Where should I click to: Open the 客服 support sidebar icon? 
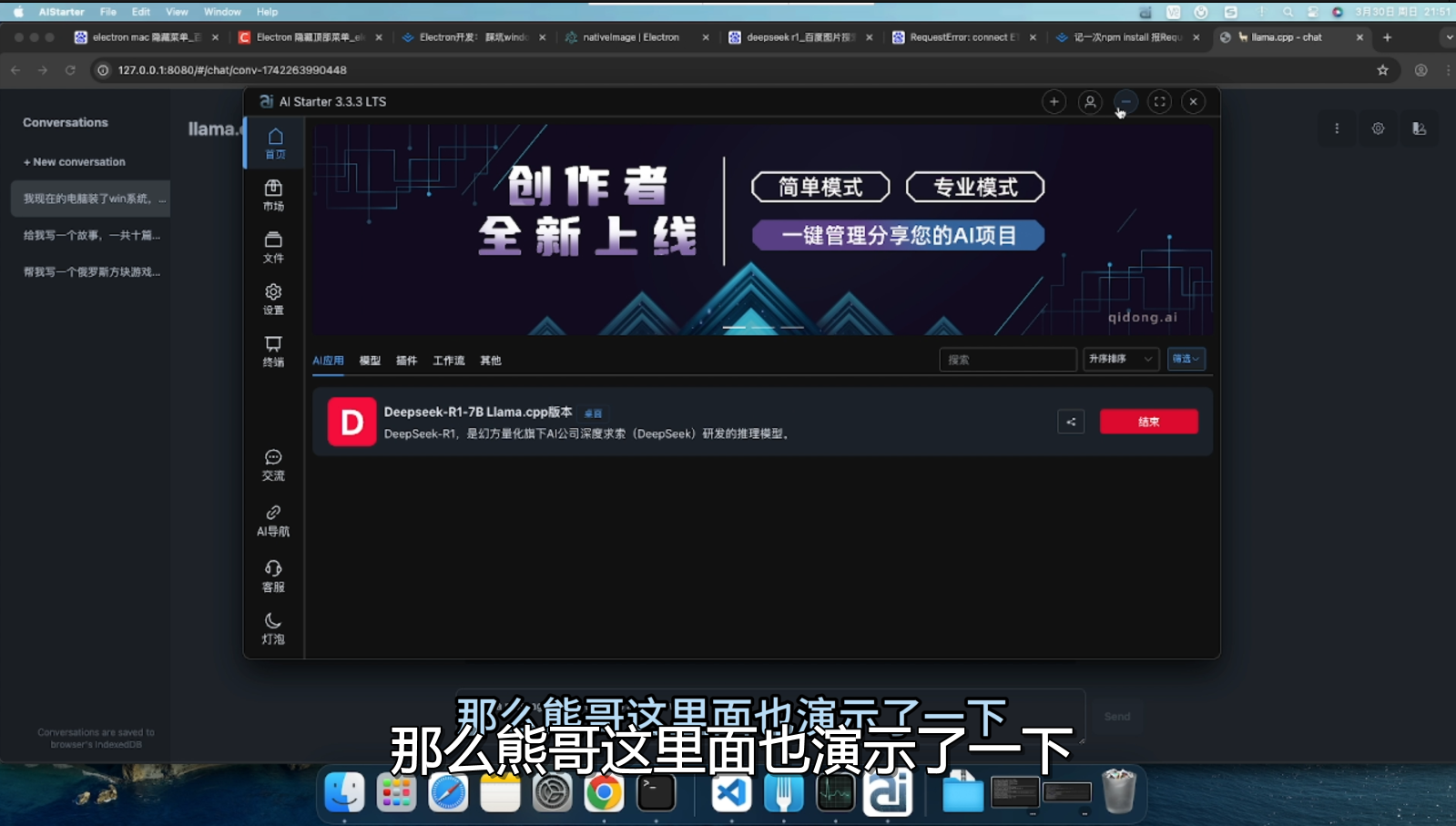(x=273, y=576)
